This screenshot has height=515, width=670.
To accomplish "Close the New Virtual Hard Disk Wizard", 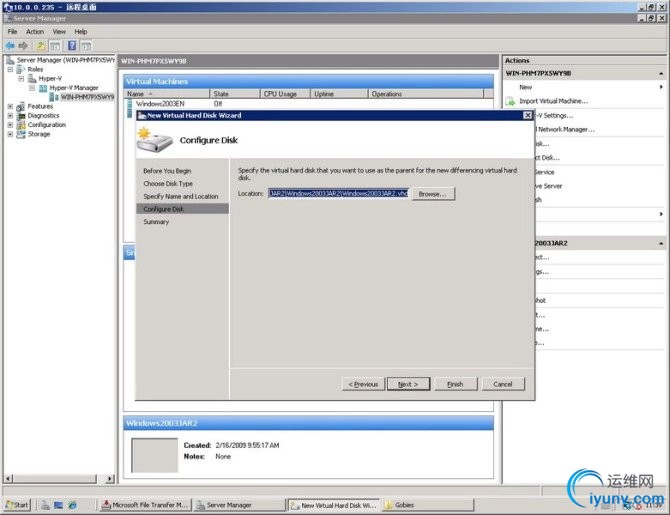I will [x=528, y=115].
